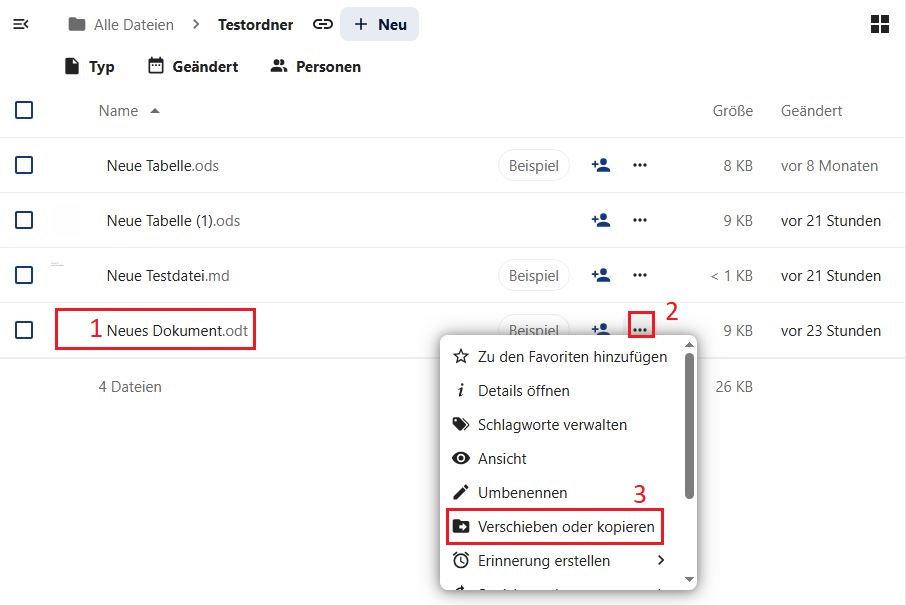
Task: Select the Neue Testdatei.md checkbox
Action: [x=24, y=275]
